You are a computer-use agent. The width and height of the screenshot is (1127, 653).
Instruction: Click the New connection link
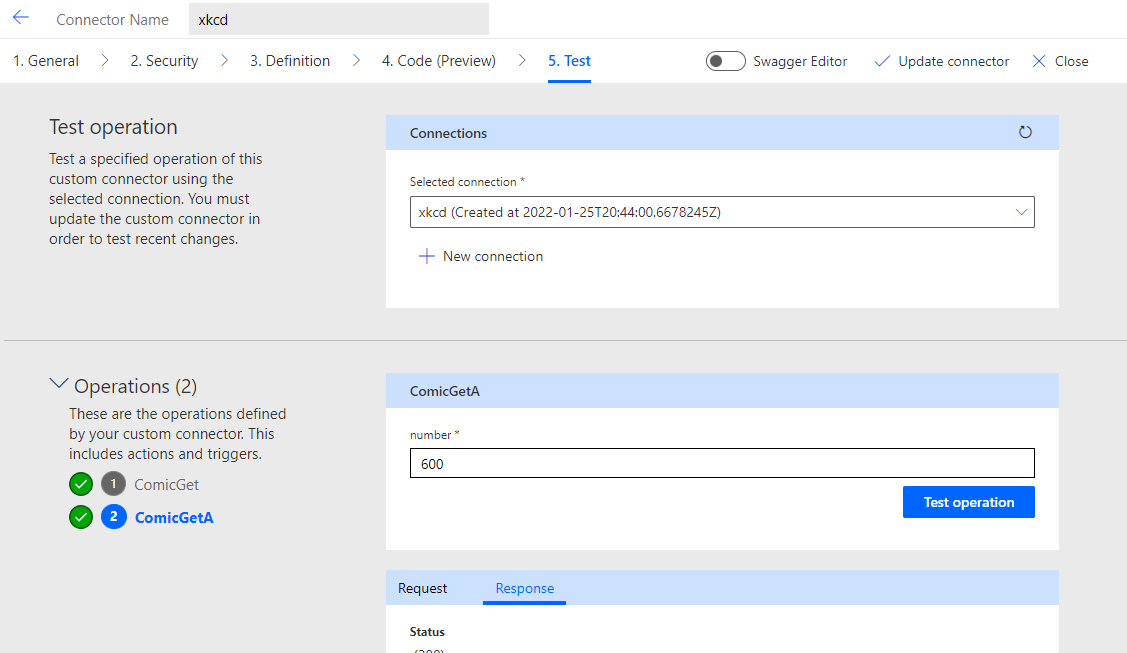[x=492, y=256]
